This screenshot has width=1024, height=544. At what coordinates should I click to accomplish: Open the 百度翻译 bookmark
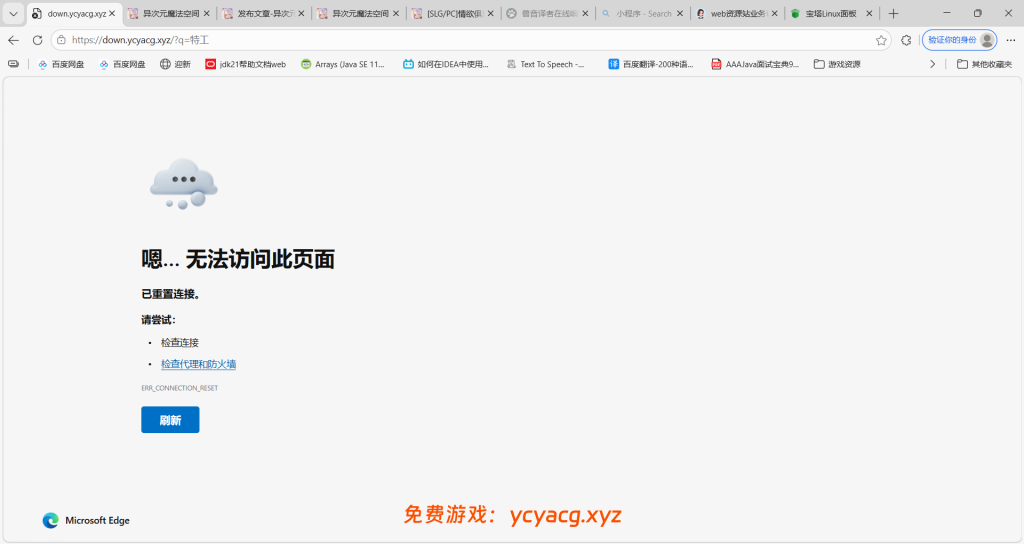tap(650, 64)
